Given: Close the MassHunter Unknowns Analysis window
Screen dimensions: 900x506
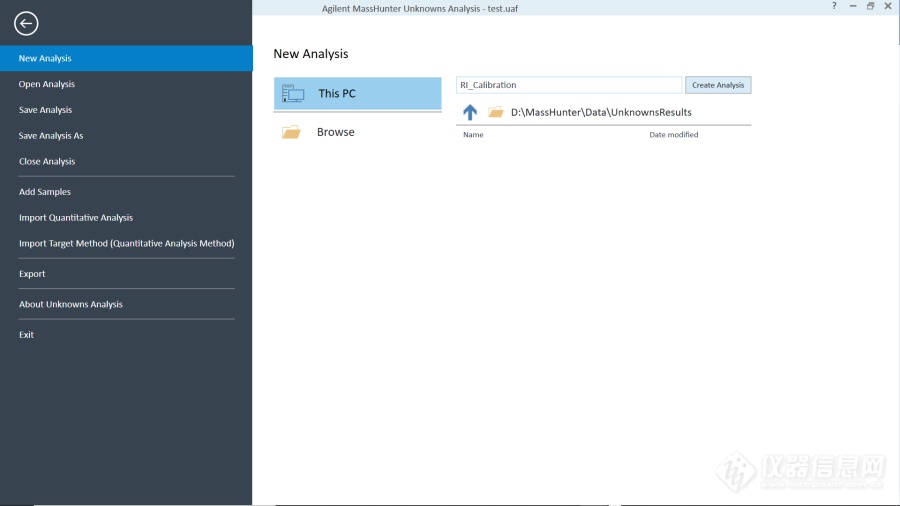Looking at the screenshot, I should point(888,6).
